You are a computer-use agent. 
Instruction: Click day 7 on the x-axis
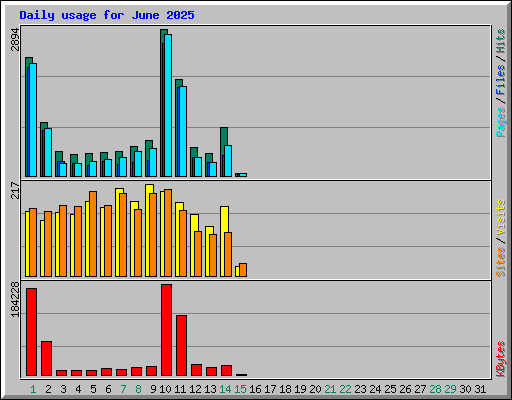pyautogui.click(x=123, y=389)
